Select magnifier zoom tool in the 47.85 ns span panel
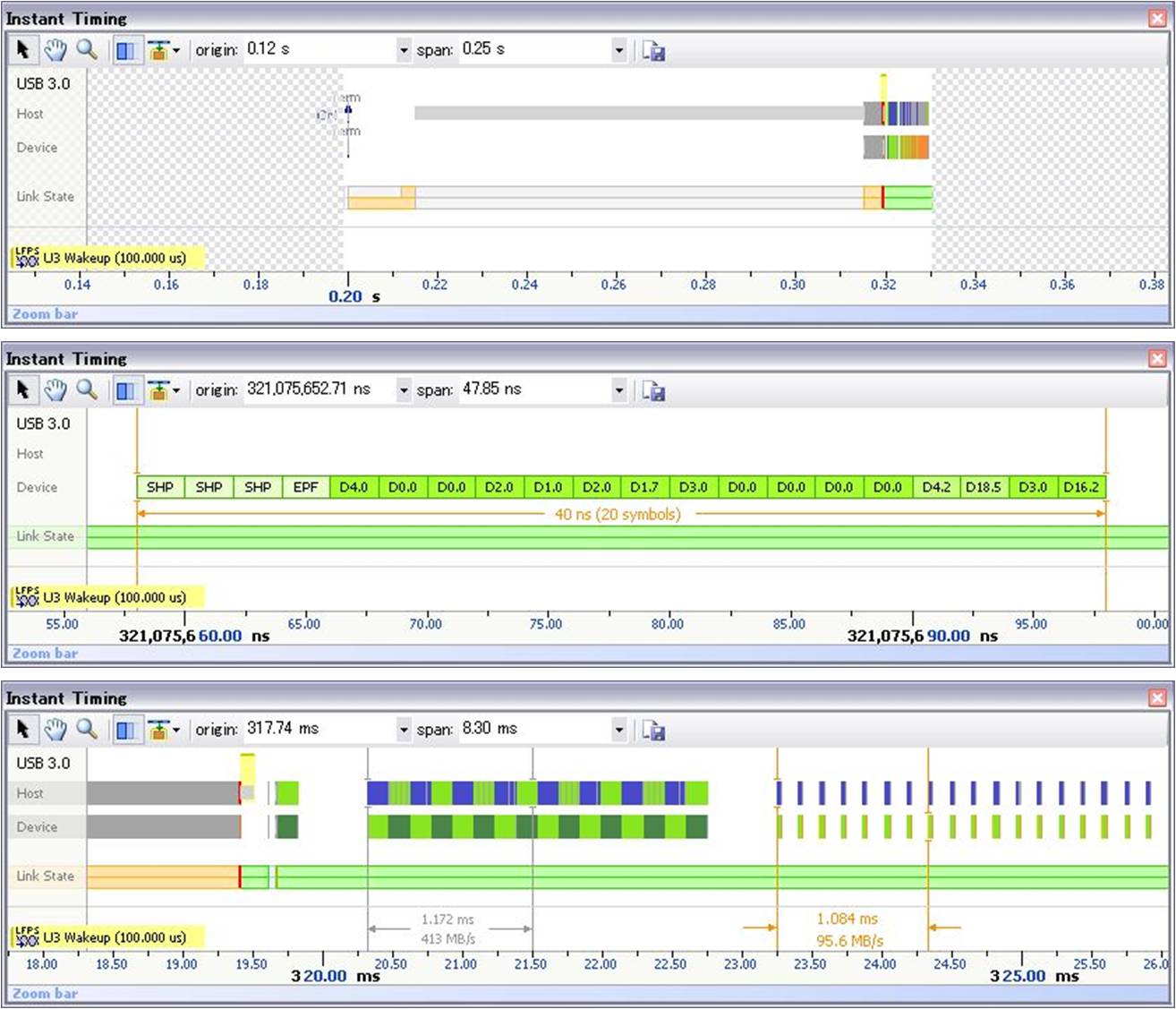1176x1009 pixels. (x=87, y=389)
